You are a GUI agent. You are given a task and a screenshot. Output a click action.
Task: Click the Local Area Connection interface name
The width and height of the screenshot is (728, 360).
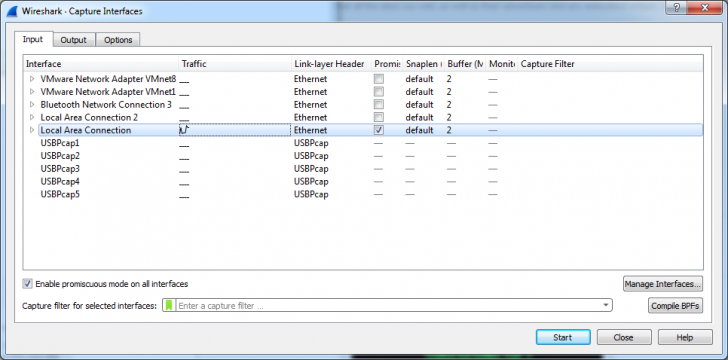coord(85,130)
